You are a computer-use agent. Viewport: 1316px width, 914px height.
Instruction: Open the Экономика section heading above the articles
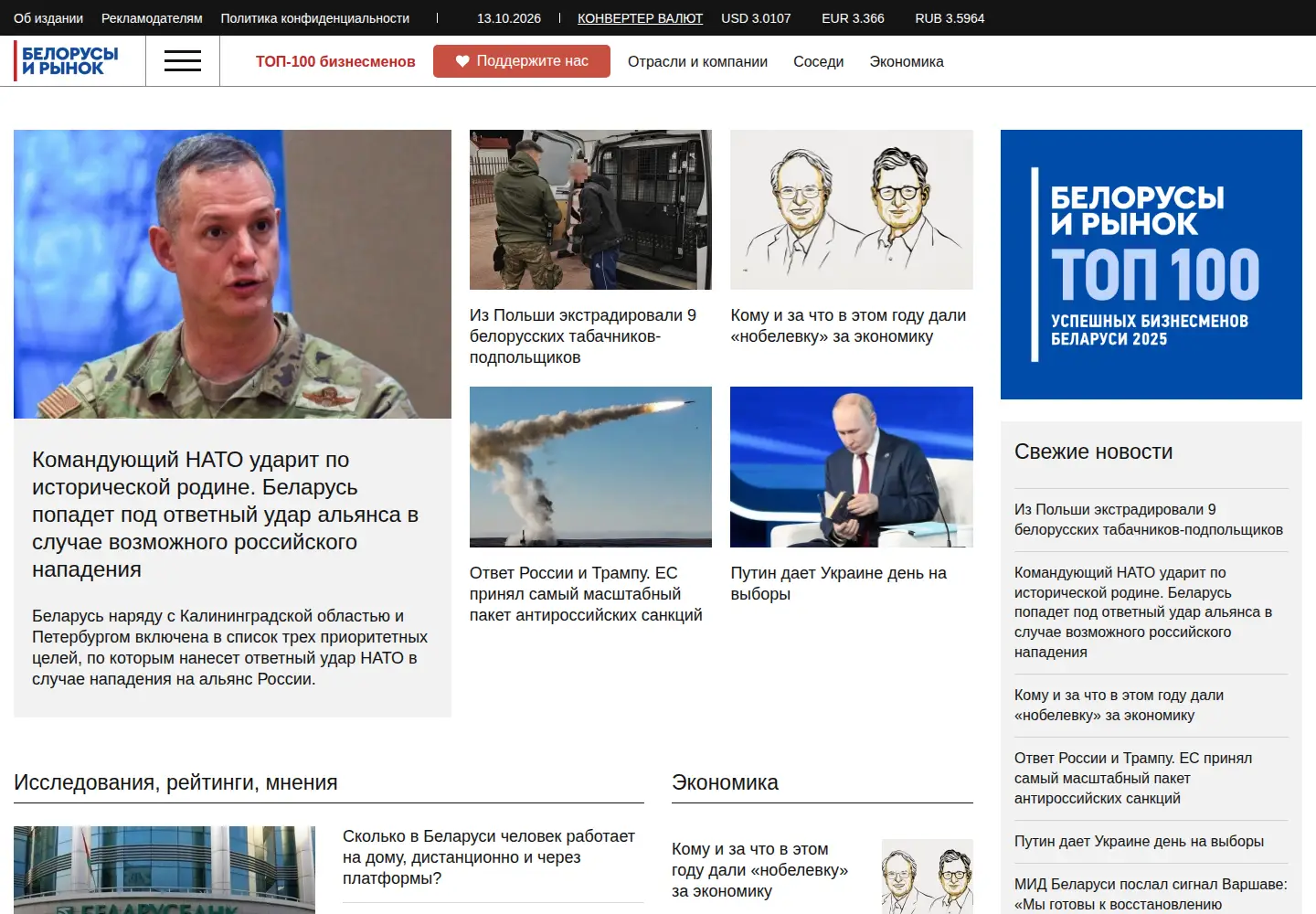click(x=725, y=782)
